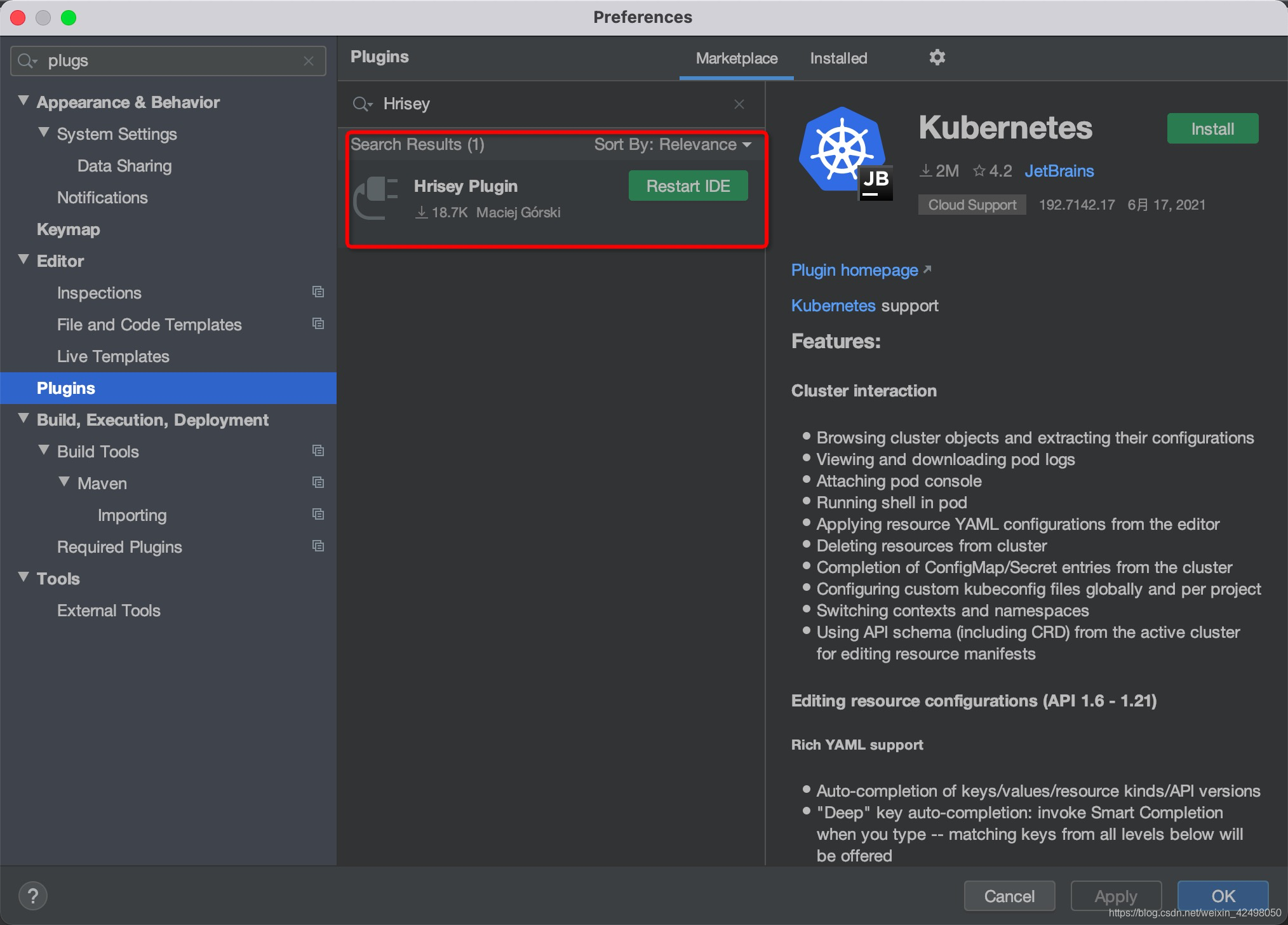This screenshot has width=1288, height=925.
Task: Clear the plugs settings search box
Action: (309, 61)
